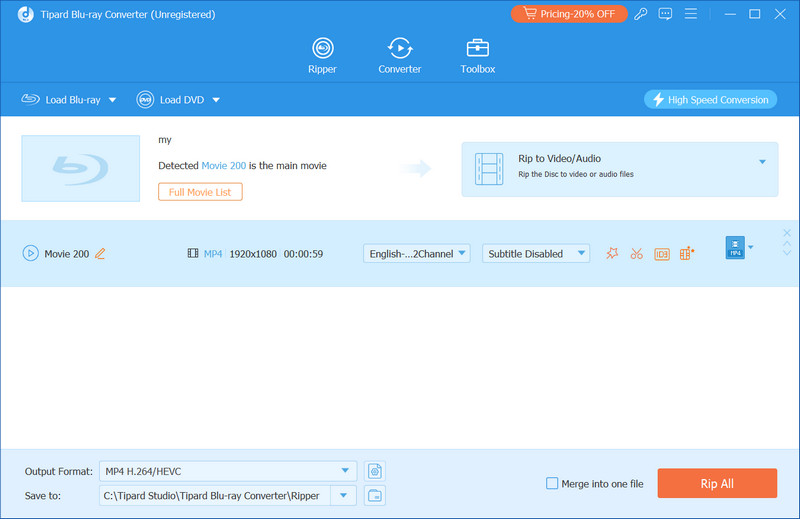
Task: Open custom profile settings icon
Action: (x=375, y=471)
